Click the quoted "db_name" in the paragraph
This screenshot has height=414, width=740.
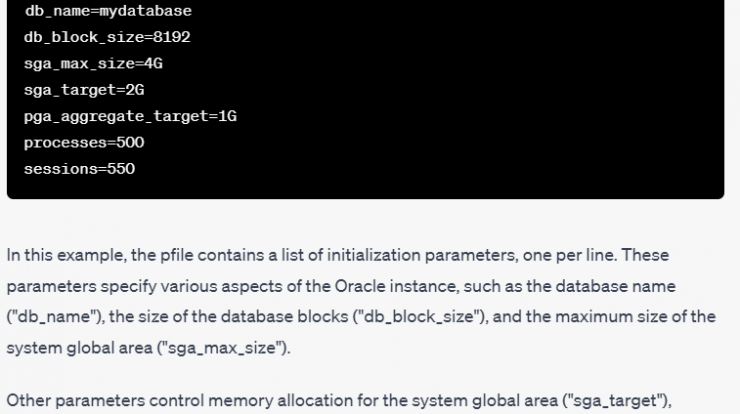pyautogui.click(x=55, y=317)
